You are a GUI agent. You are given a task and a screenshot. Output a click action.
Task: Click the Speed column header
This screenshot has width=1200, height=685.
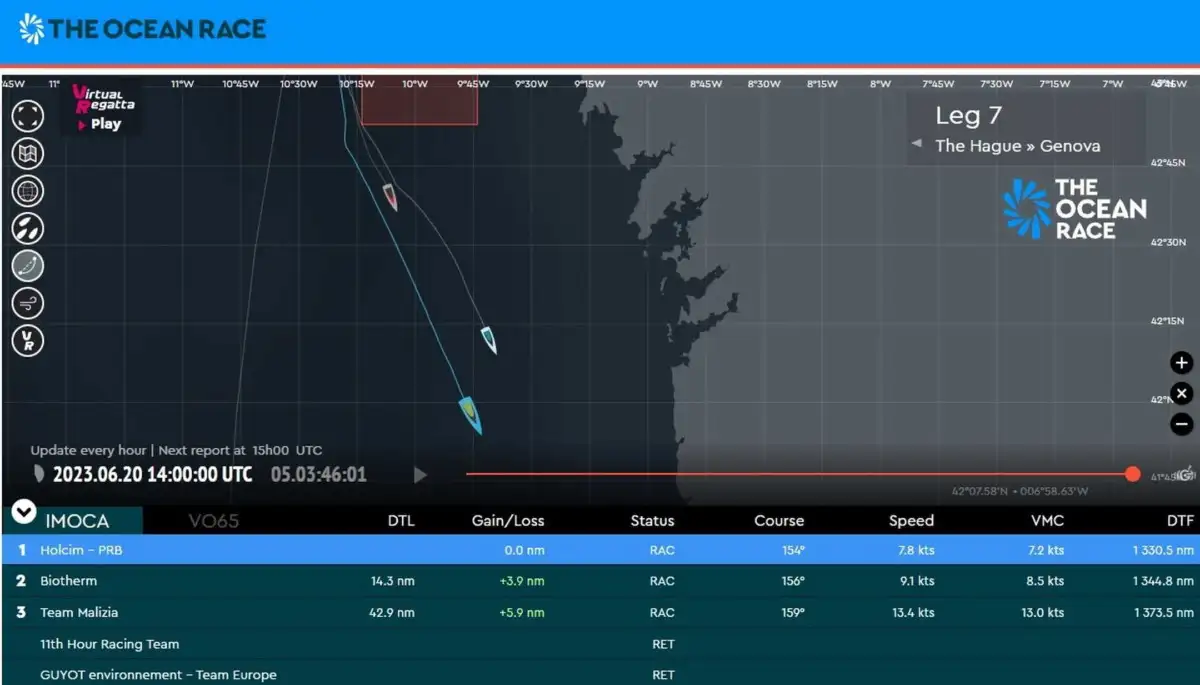click(x=911, y=520)
